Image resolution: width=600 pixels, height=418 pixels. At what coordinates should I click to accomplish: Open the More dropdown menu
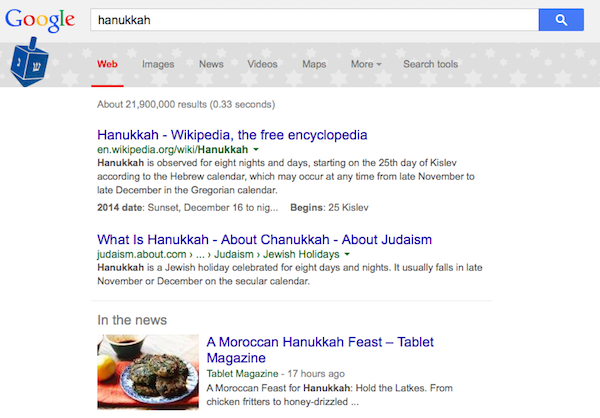(x=366, y=64)
